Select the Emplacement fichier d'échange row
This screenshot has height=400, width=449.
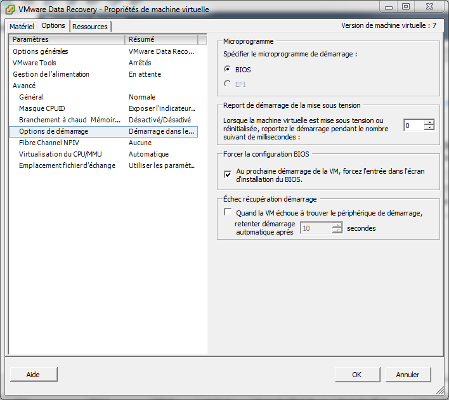(103, 166)
